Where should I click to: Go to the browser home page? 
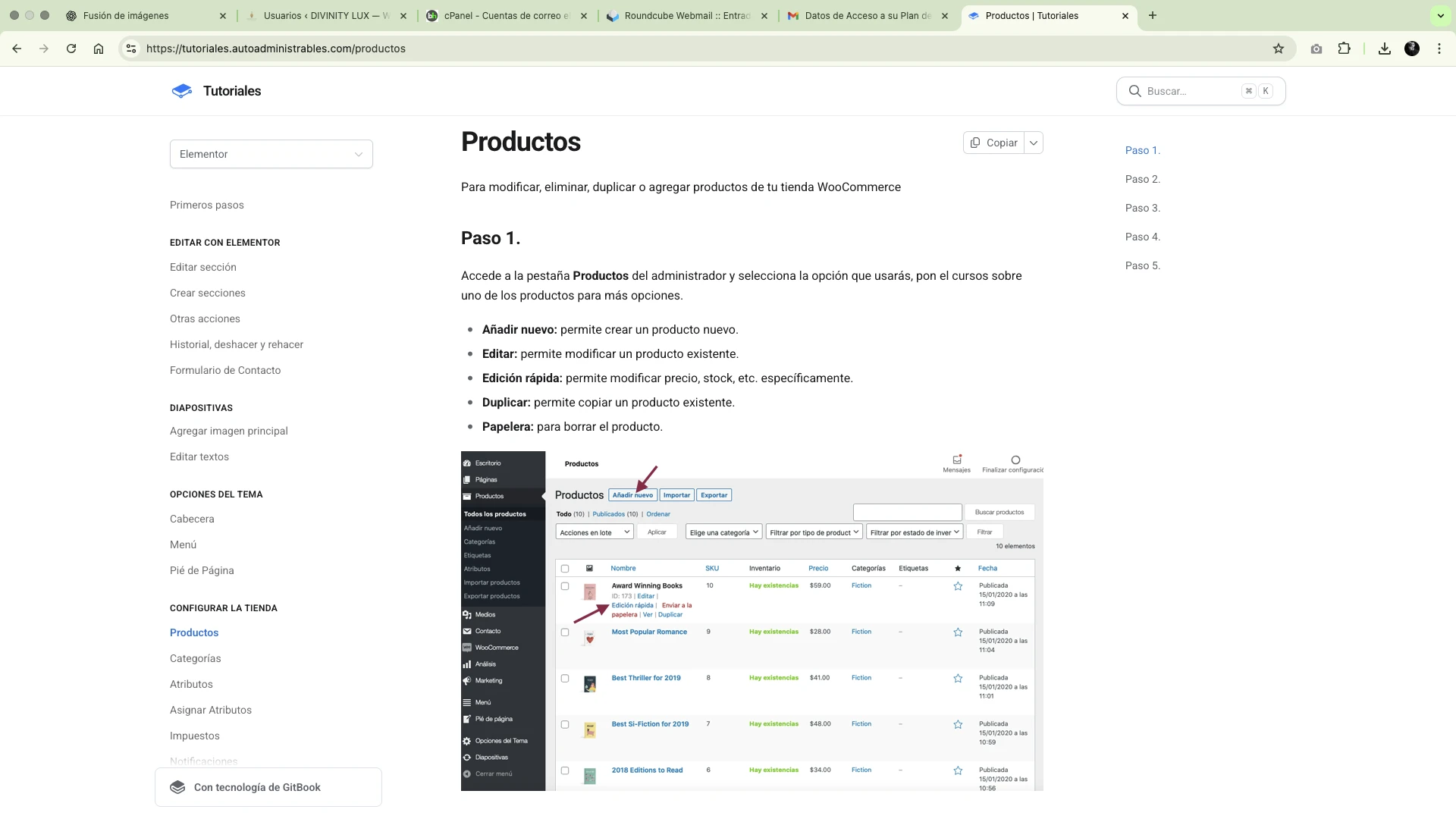coord(99,49)
